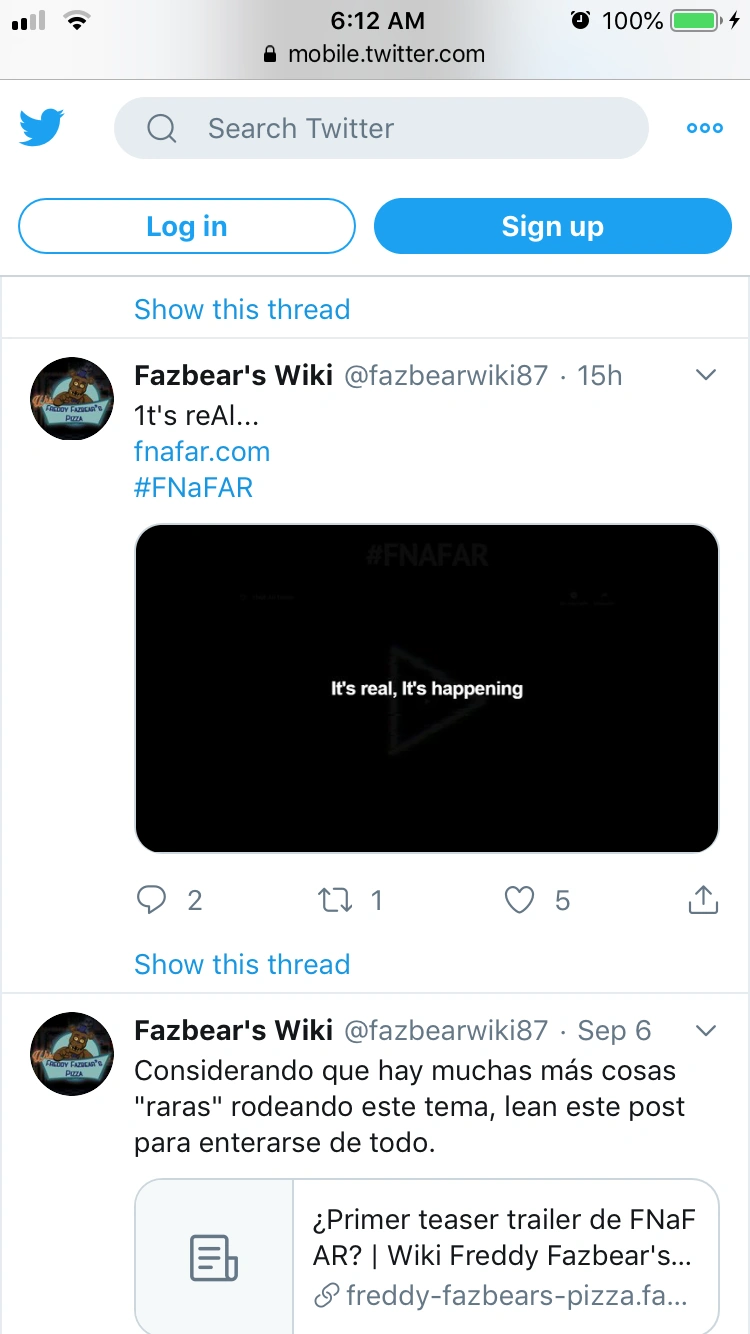Screen dimensions: 750x1334
Task: Open options chevron on the Sep 6 tweet
Action: [x=706, y=1030]
